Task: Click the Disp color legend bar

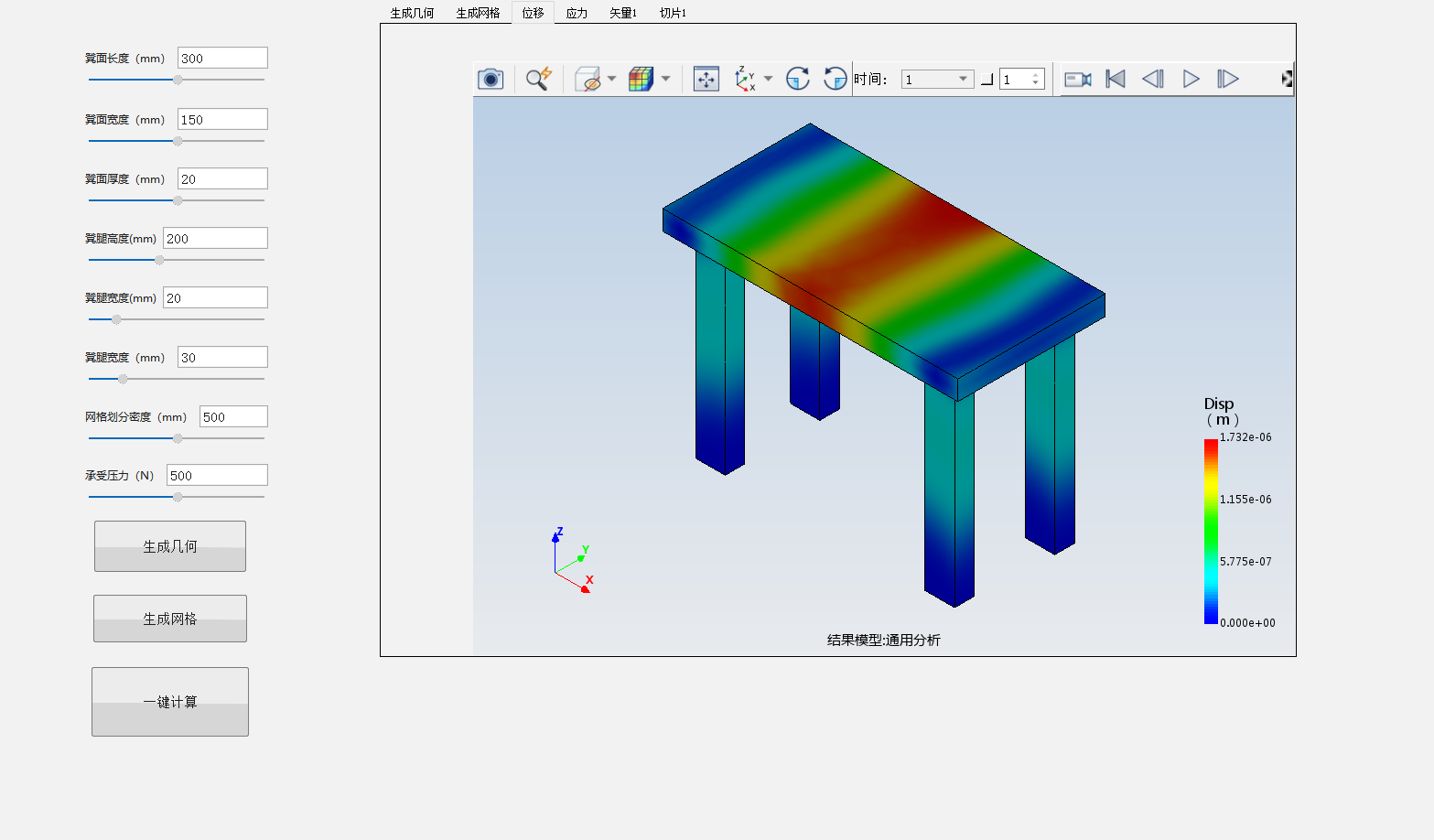Action: (1211, 532)
